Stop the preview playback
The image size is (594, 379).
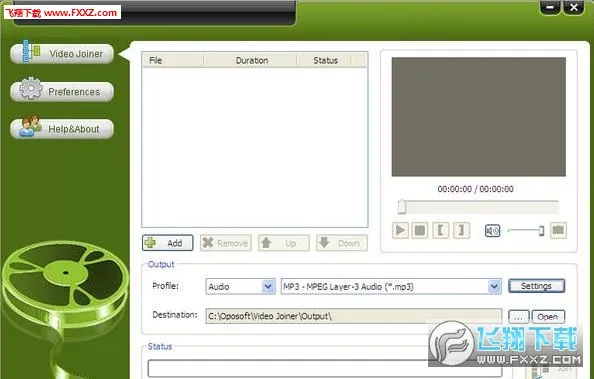(x=420, y=230)
